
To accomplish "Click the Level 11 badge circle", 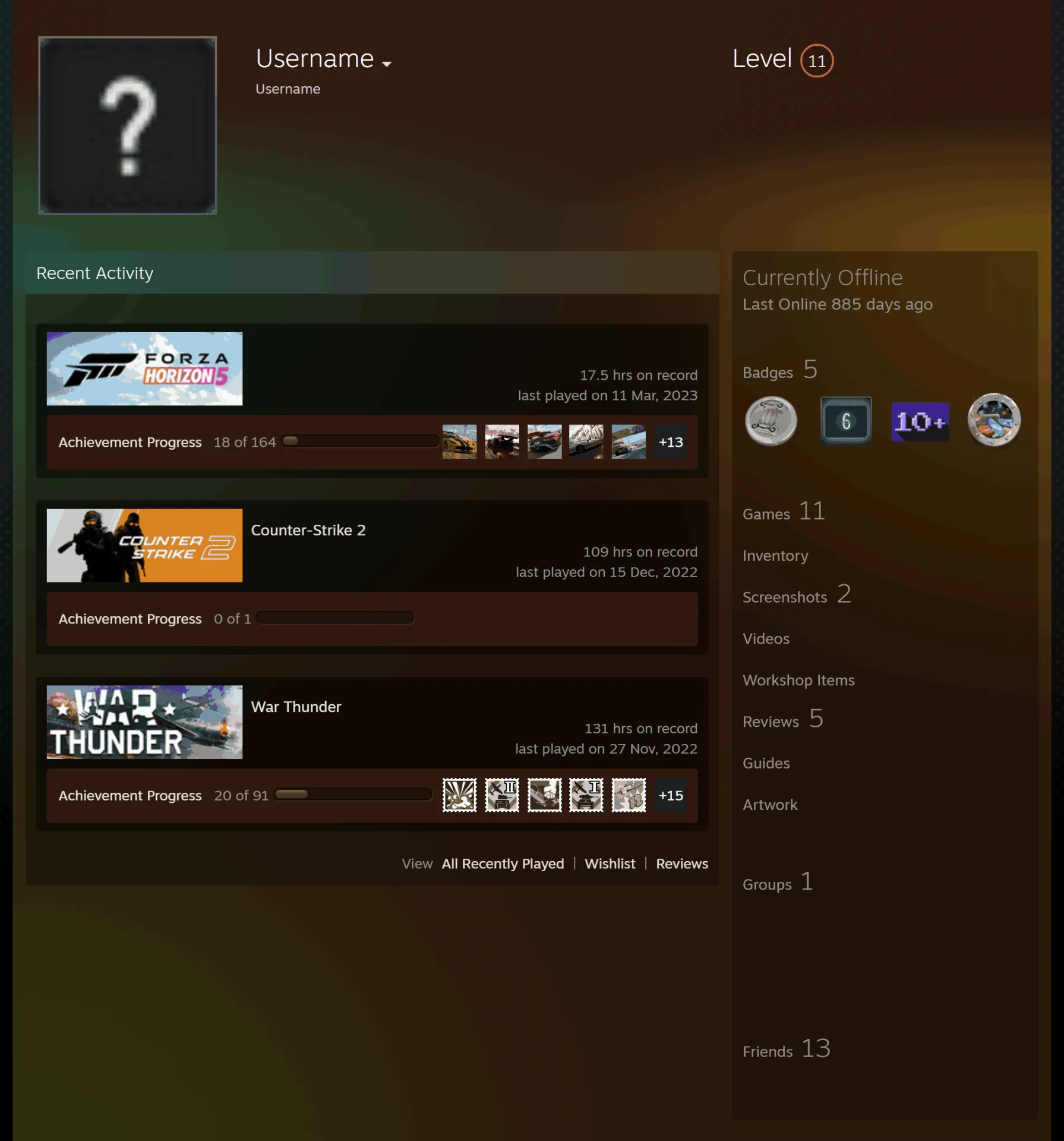I will [817, 61].
